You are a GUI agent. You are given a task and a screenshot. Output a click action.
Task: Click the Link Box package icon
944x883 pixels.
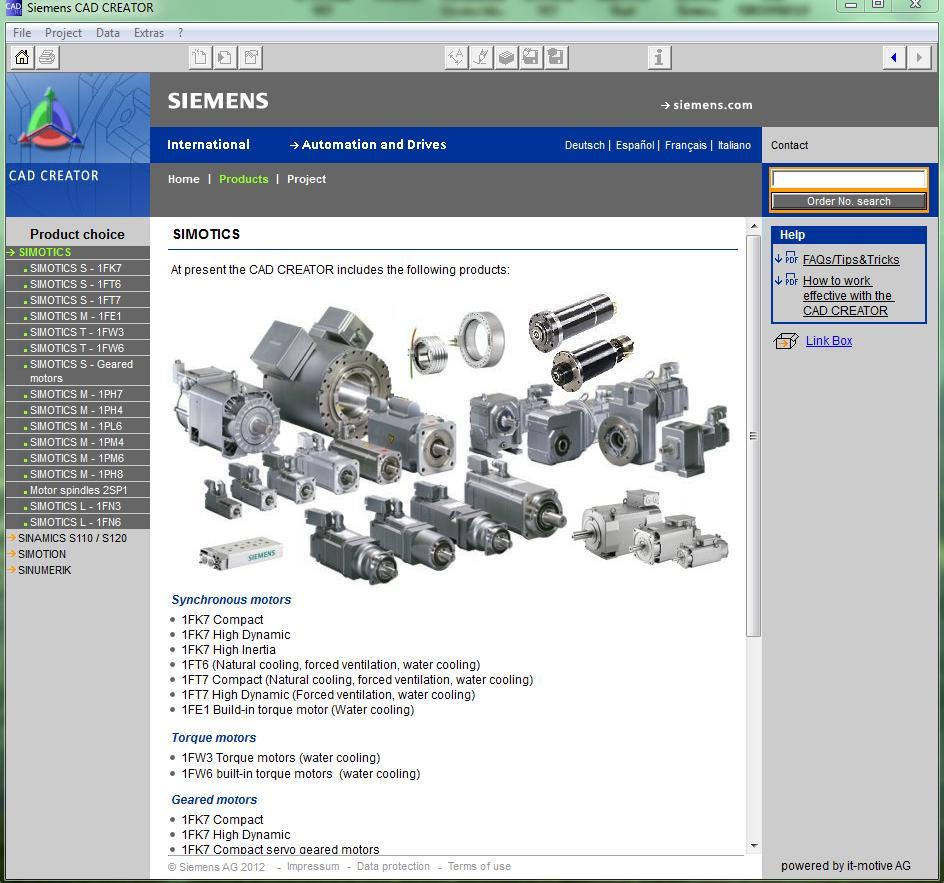[786, 341]
